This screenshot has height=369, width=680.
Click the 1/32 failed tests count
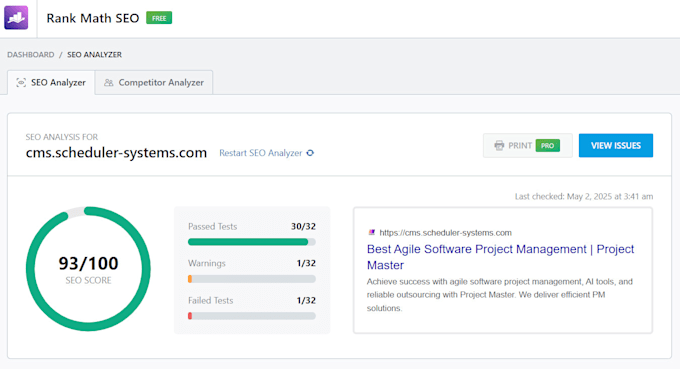[306, 300]
